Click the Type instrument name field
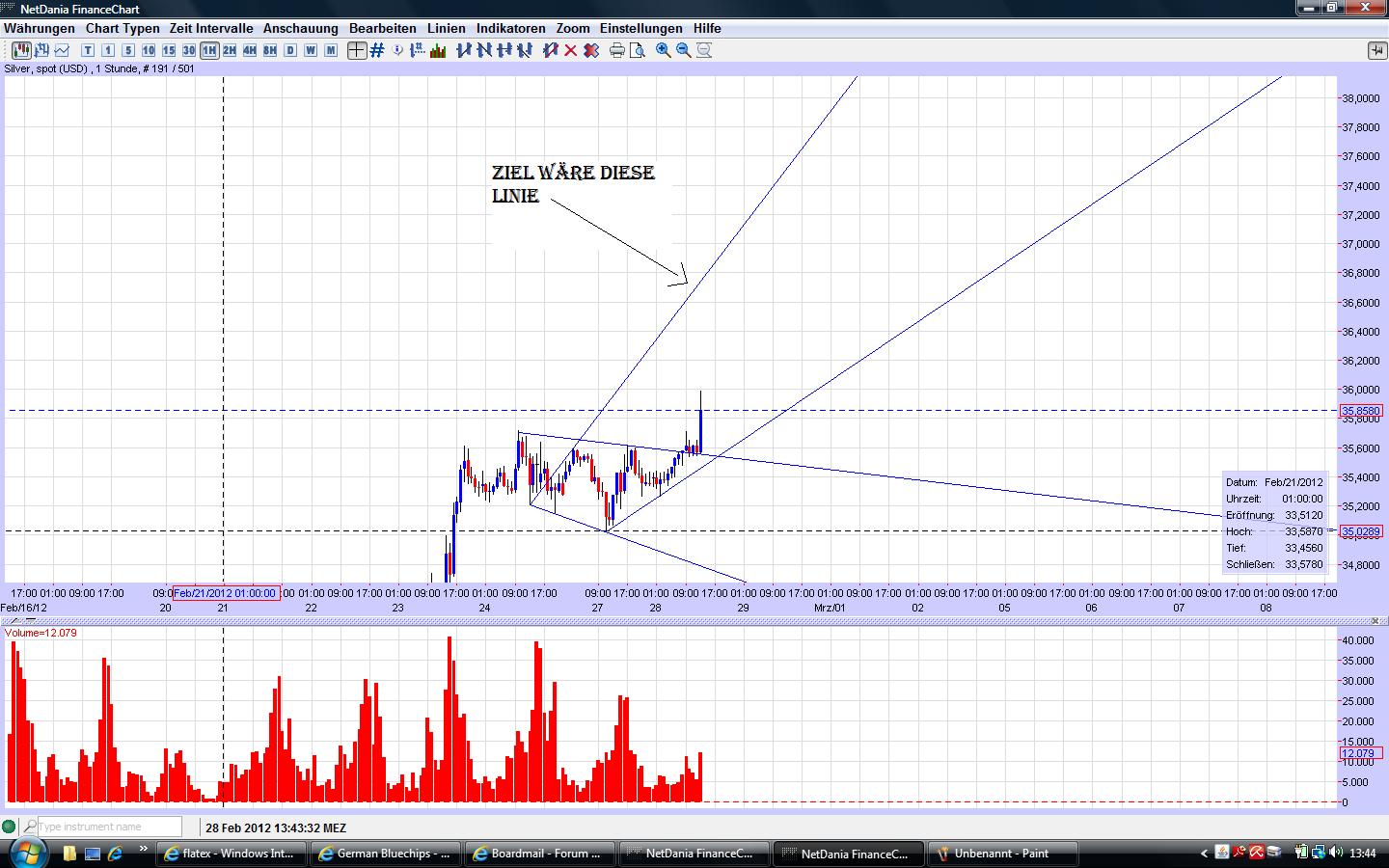1389x868 pixels. pyautogui.click(x=109, y=827)
